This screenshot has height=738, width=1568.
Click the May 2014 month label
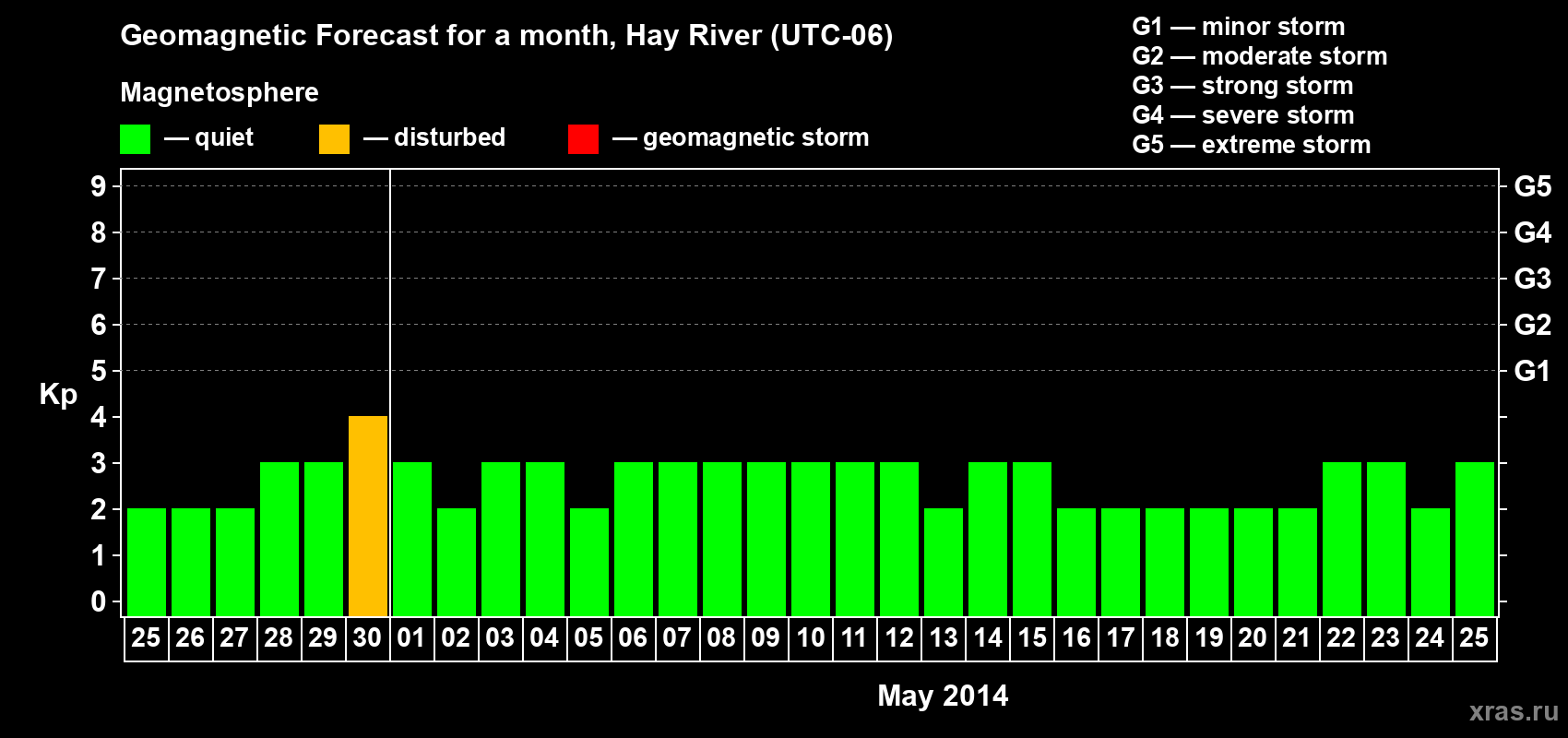943,696
